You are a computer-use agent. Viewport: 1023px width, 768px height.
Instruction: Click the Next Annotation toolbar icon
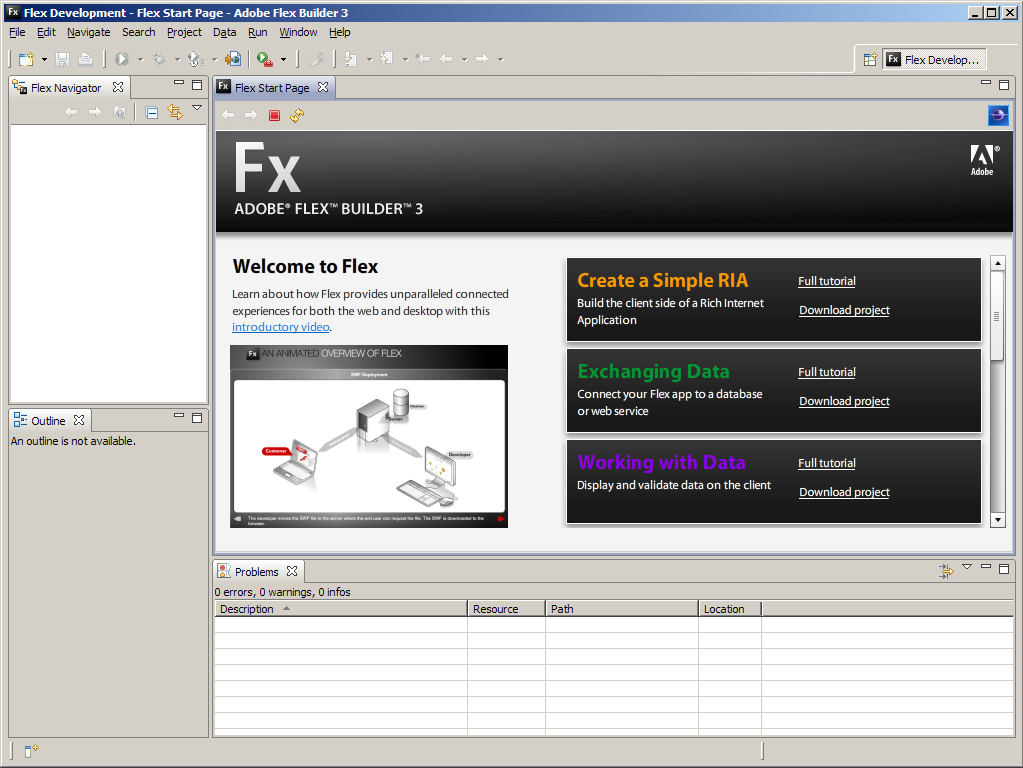click(x=351, y=59)
